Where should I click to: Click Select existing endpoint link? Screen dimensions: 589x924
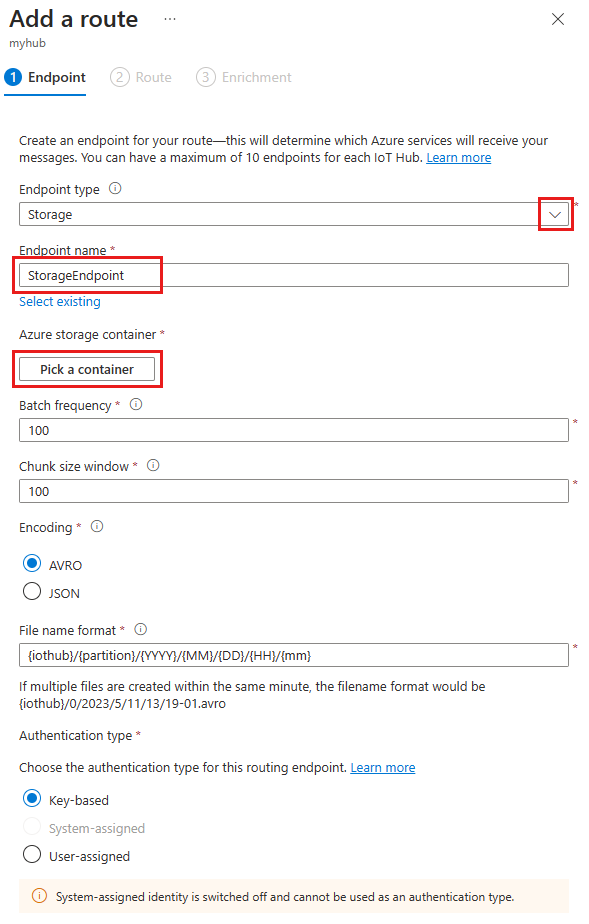click(x=59, y=301)
